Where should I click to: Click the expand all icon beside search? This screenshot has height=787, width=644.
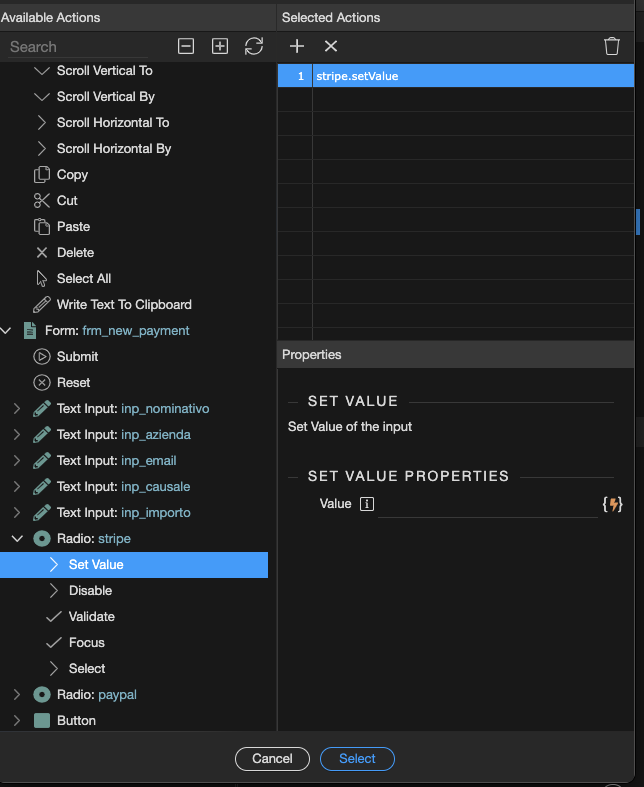(x=220, y=46)
